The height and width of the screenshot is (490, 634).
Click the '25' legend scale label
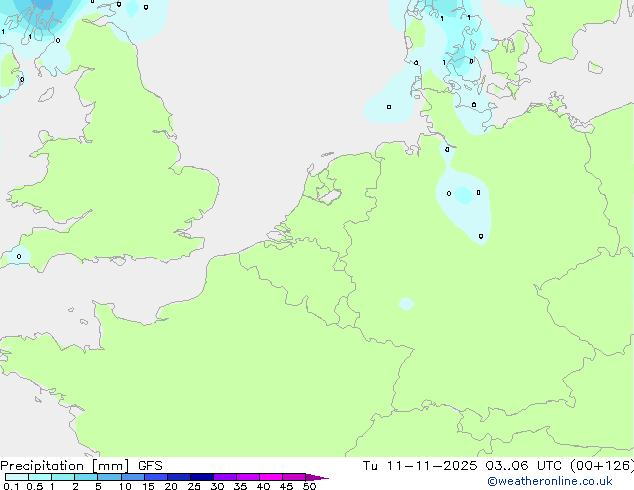point(194,486)
